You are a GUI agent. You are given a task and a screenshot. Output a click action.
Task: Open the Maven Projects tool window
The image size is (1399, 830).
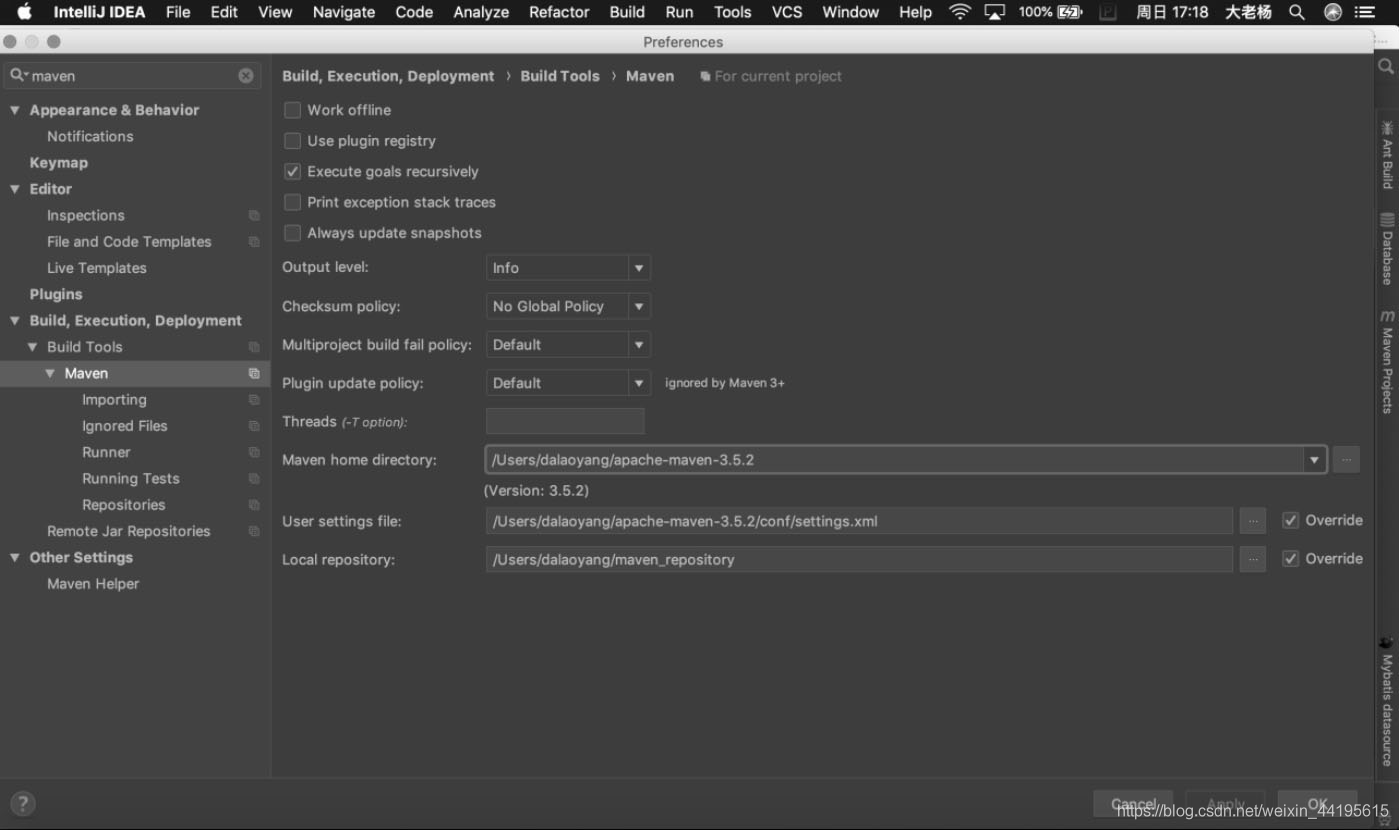click(1387, 362)
